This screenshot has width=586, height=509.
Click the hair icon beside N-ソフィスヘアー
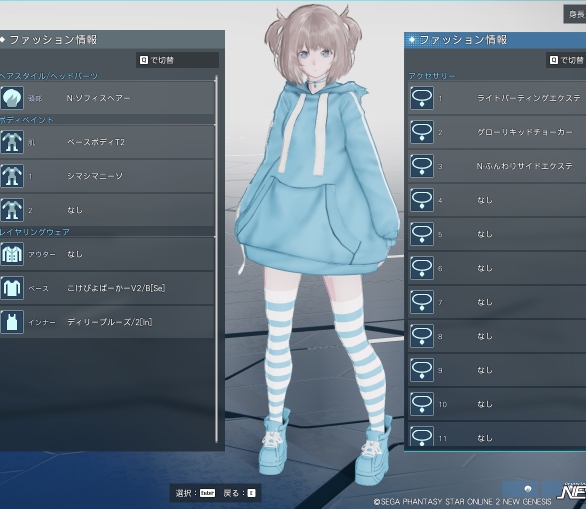point(12,98)
